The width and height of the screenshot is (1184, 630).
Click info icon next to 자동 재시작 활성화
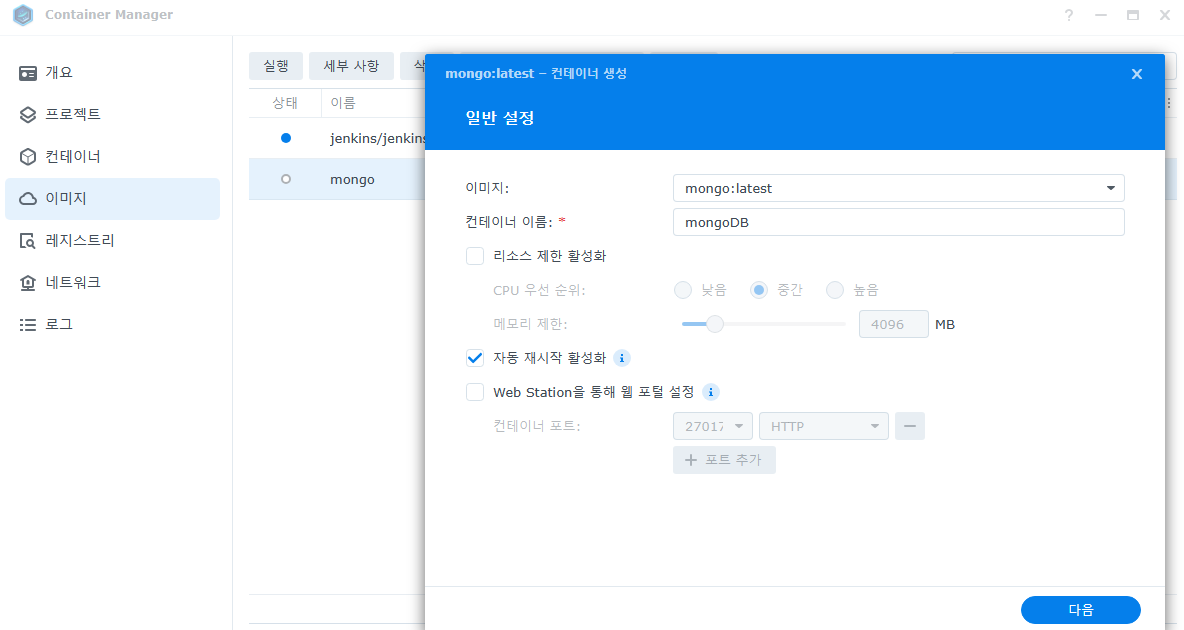[x=621, y=358]
